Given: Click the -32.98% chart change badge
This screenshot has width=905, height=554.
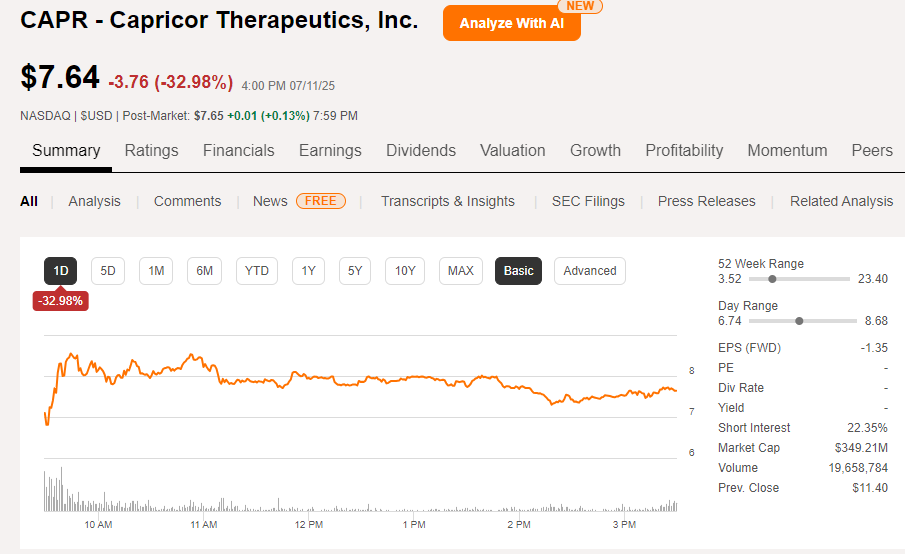Looking at the screenshot, I should coord(60,300).
